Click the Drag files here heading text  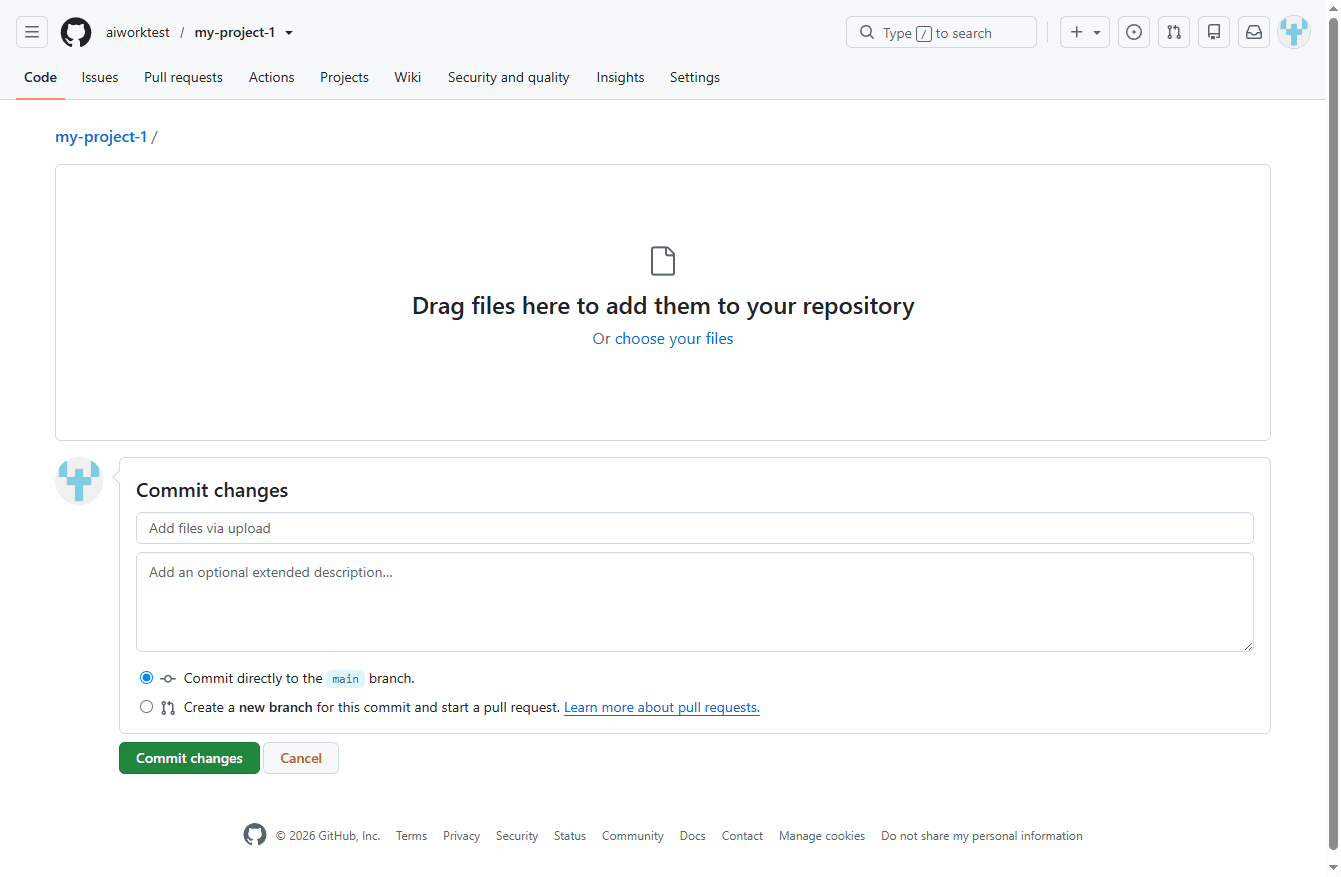663,306
